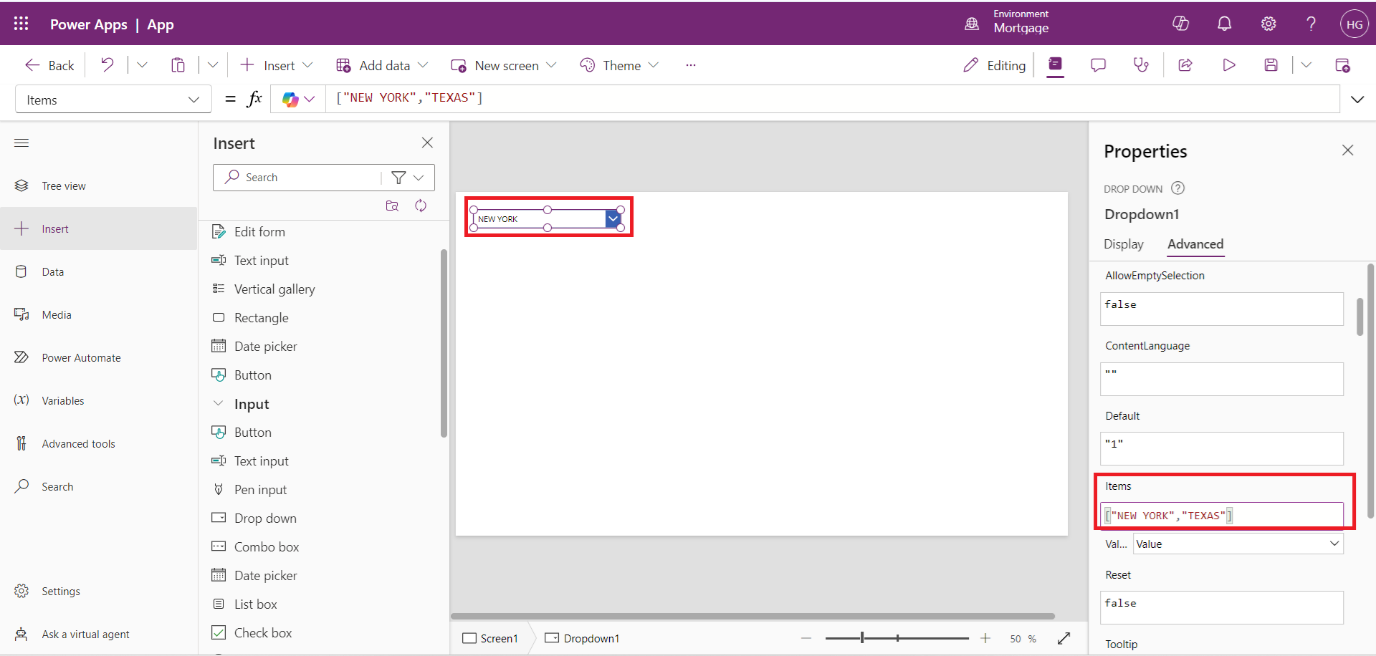Click the Share icon in toolbar

[x=1185, y=65]
